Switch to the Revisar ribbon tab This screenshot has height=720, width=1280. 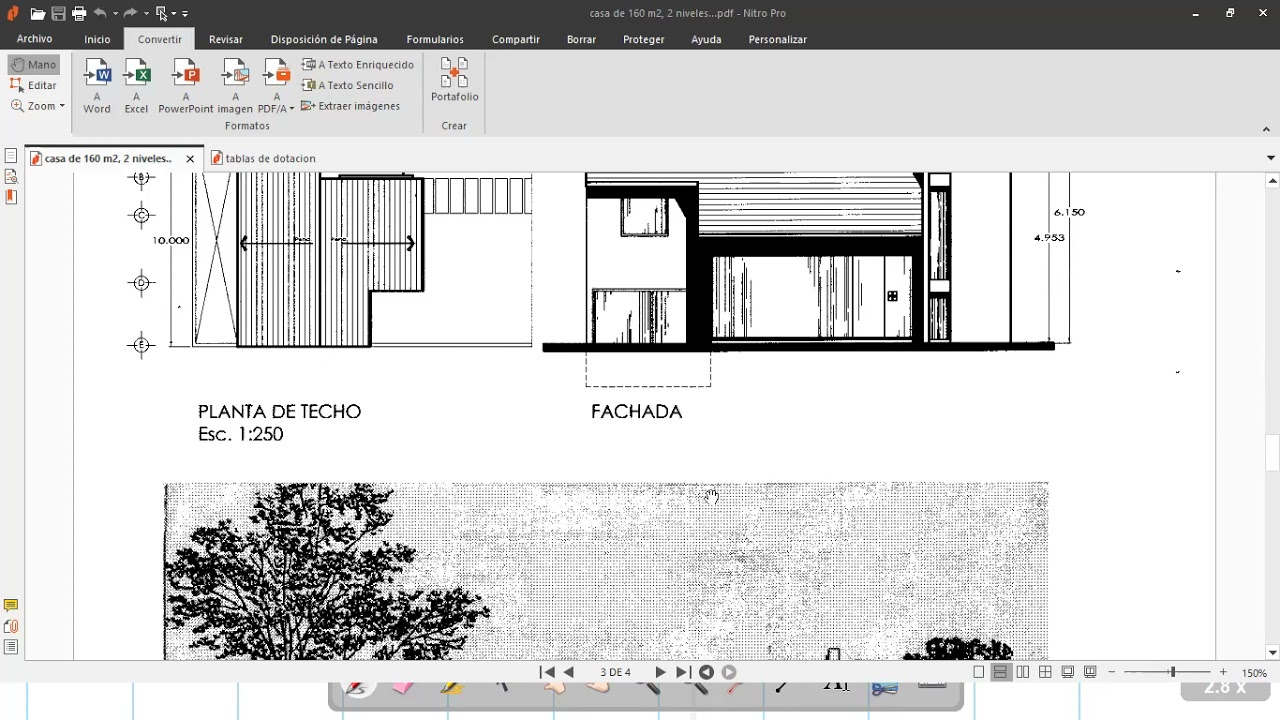point(226,39)
